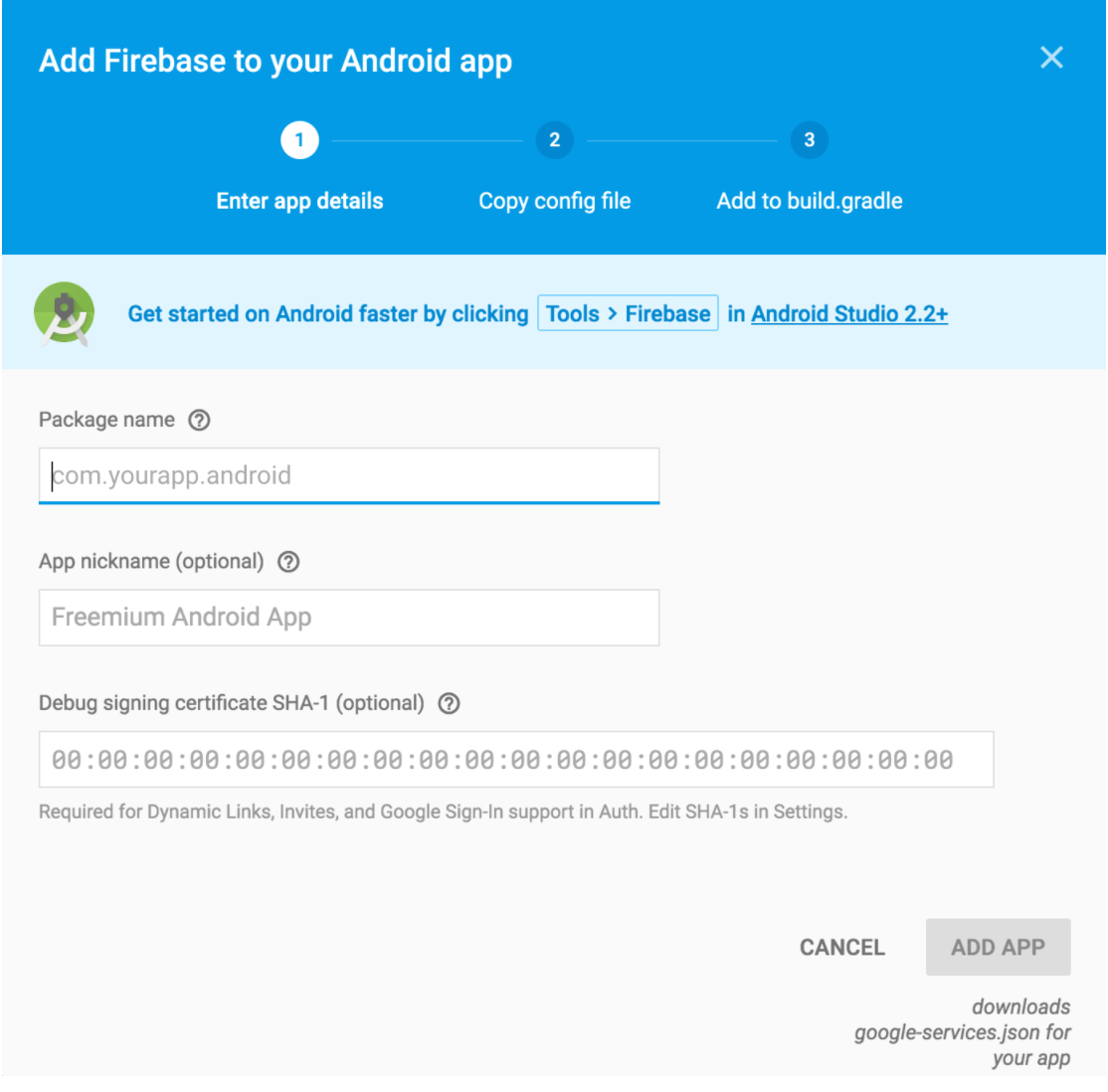Select the Enter app details step label
1108x1092 pixels.
pos(299,201)
